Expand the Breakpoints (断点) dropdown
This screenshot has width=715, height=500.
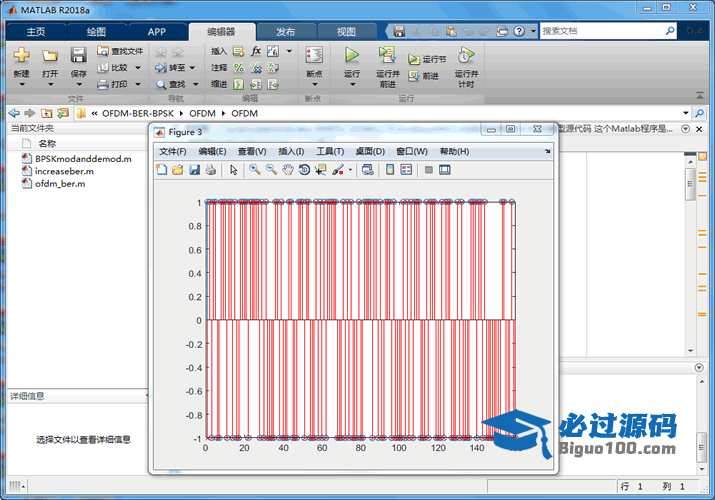coord(314,85)
